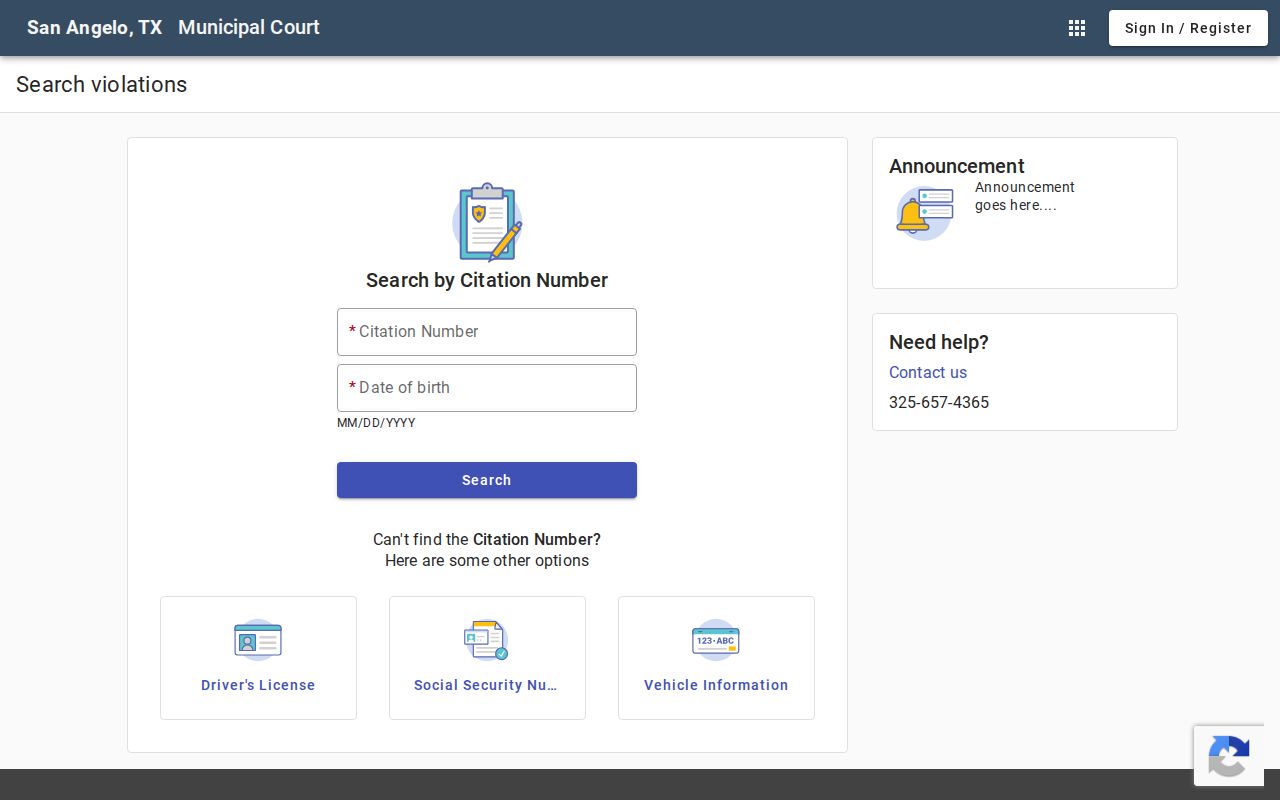Screen dimensions: 1280x800
Task: Click 'Announcement goes here....' text
Action: coord(1025,196)
